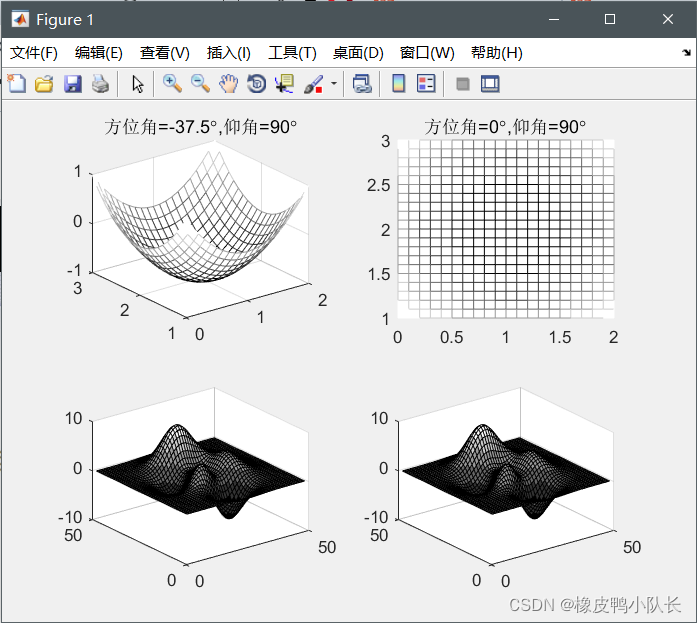Activate the Zoom Out magnifier tool
The image size is (697, 623).
point(200,84)
